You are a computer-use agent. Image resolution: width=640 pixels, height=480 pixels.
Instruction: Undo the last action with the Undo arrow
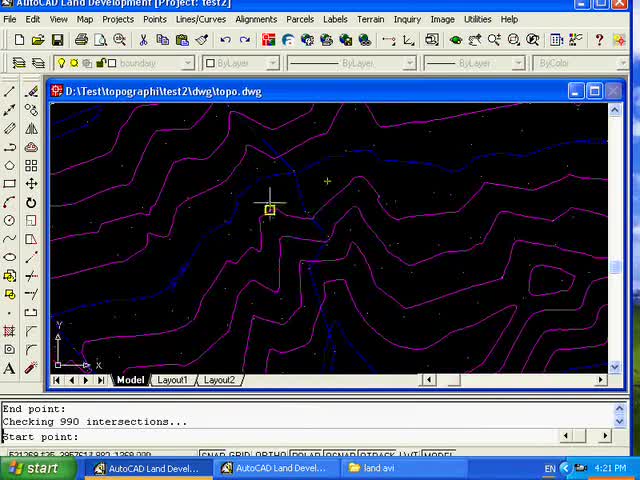pyautogui.click(x=225, y=40)
